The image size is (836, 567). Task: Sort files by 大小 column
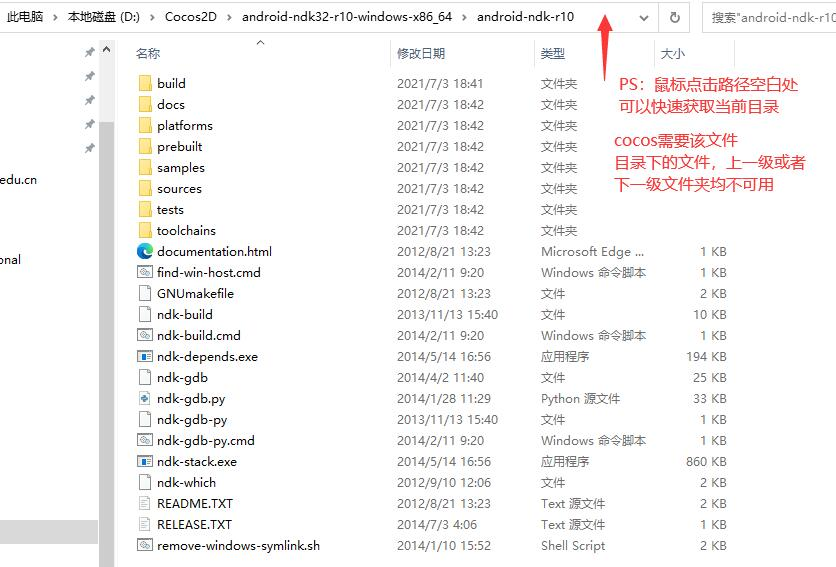[x=673, y=53]
